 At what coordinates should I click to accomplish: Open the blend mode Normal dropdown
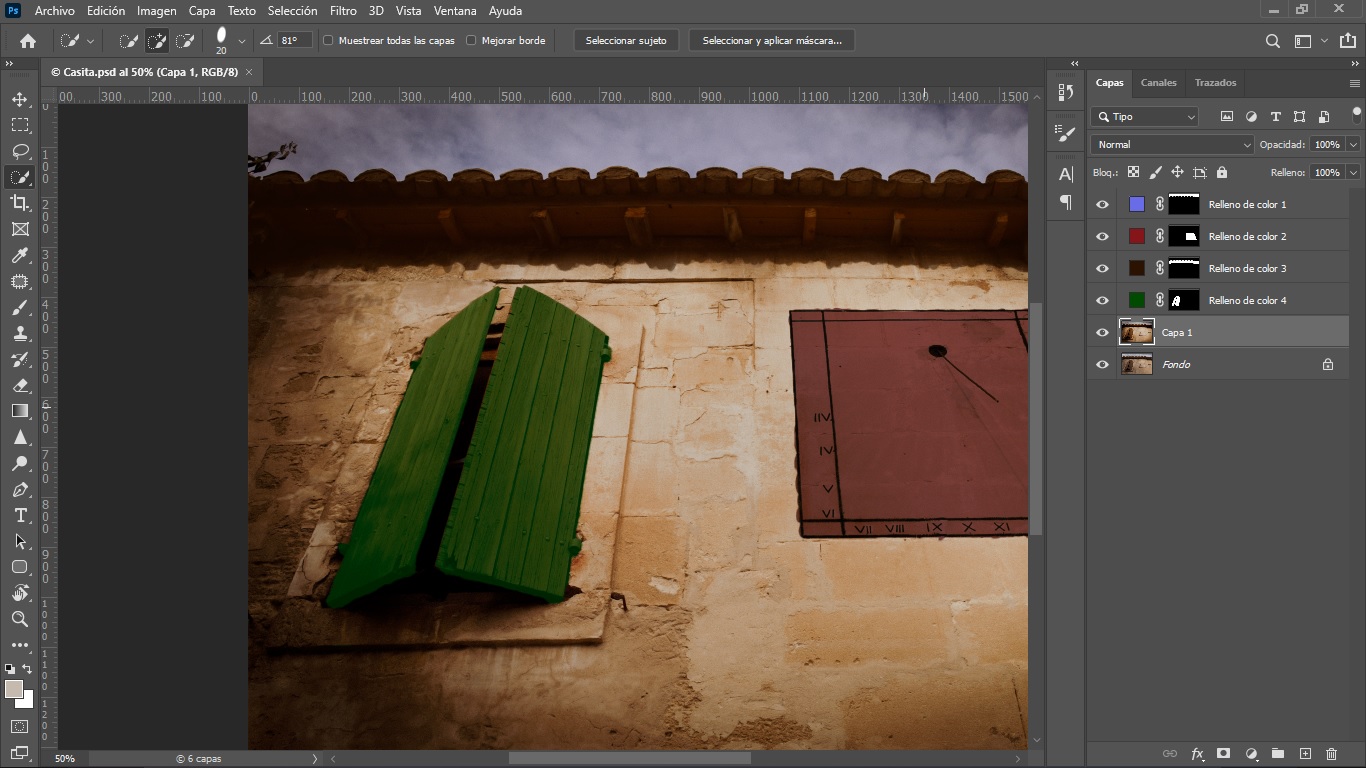coord(1171,145)
